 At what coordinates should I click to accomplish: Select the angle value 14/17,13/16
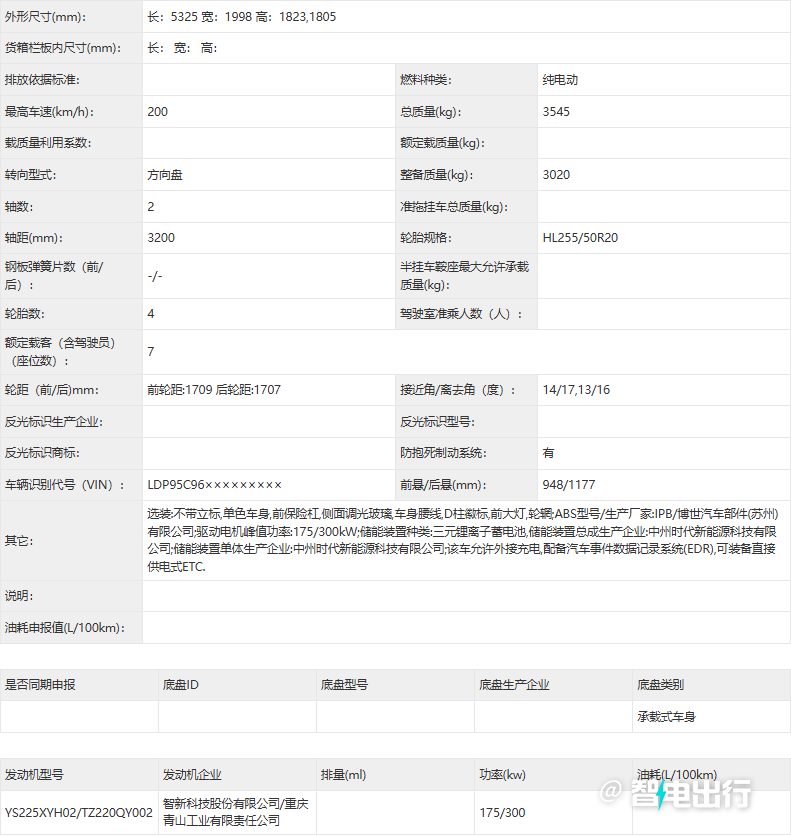click(x=576, y=390)
